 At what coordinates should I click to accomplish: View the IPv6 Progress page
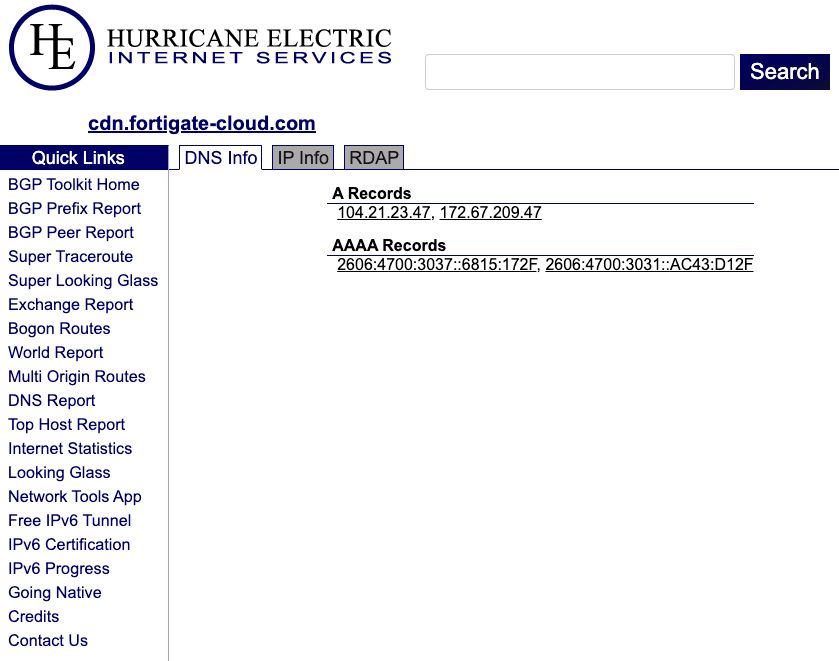[x=59, y=569]
